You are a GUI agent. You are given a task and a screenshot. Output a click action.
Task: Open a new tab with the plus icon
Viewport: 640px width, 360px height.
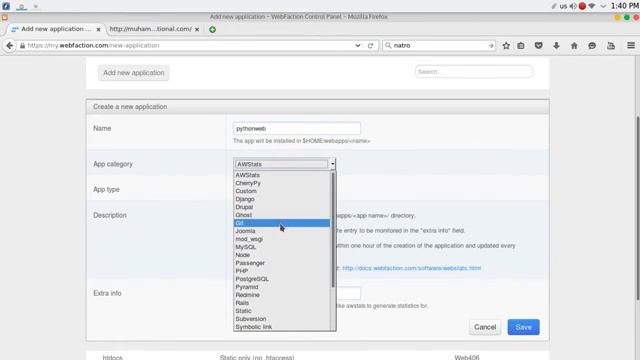[212, 29]
